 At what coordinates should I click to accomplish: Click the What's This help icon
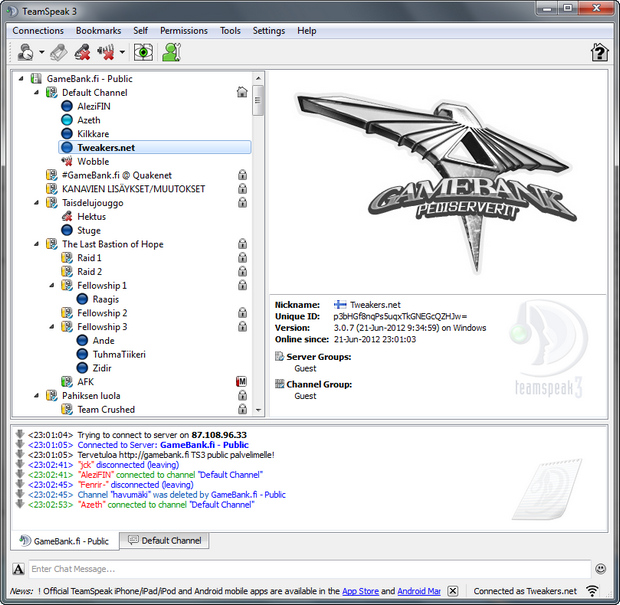click(x=599, y=52)
